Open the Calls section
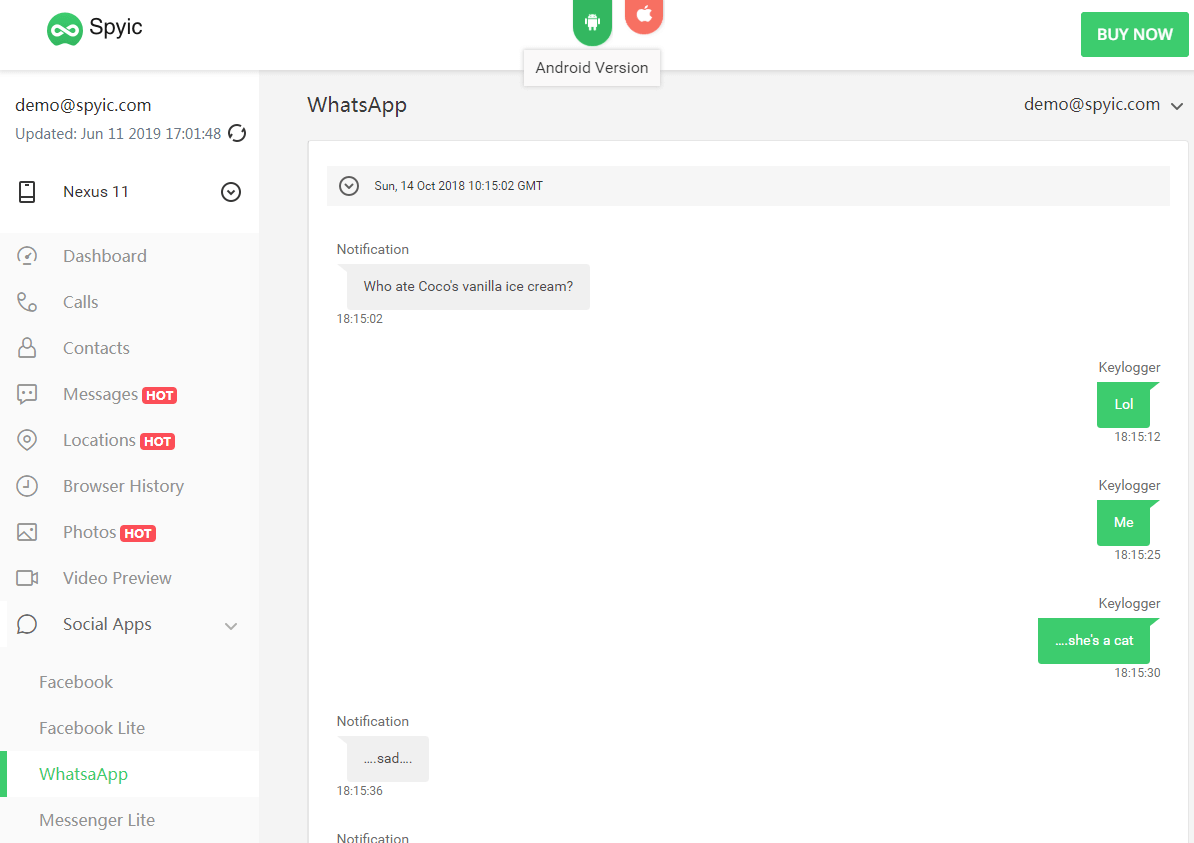Viewport: 1194px width, 843px height. click(x=80, y=302)
